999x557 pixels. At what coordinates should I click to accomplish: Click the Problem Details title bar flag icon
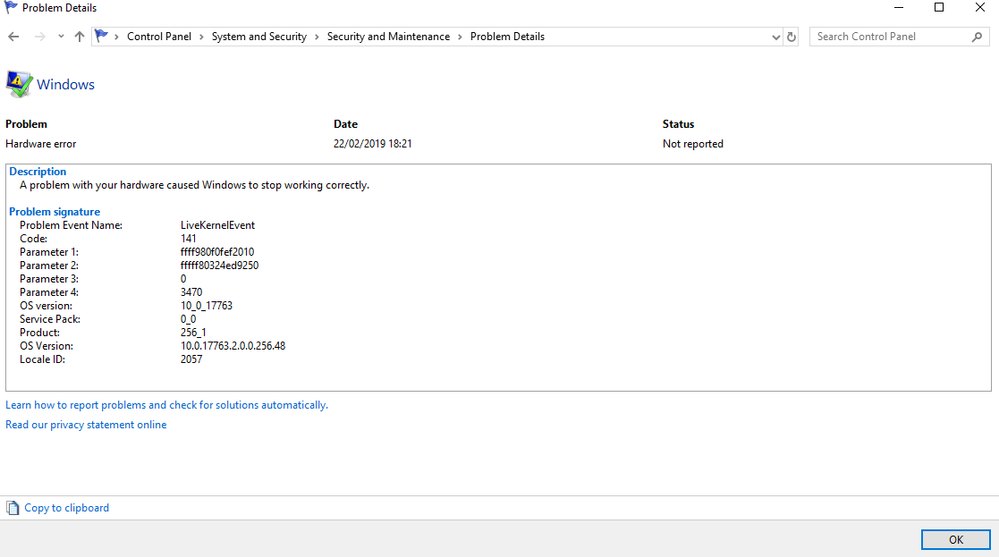(x=11, y=8)
